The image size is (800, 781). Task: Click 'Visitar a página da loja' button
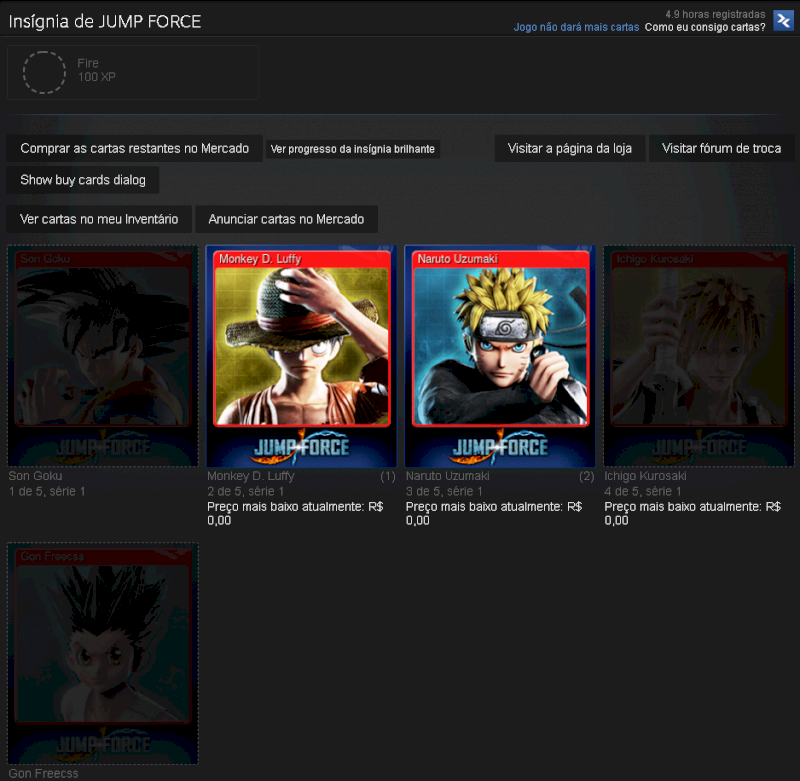(x=570, y=149)
